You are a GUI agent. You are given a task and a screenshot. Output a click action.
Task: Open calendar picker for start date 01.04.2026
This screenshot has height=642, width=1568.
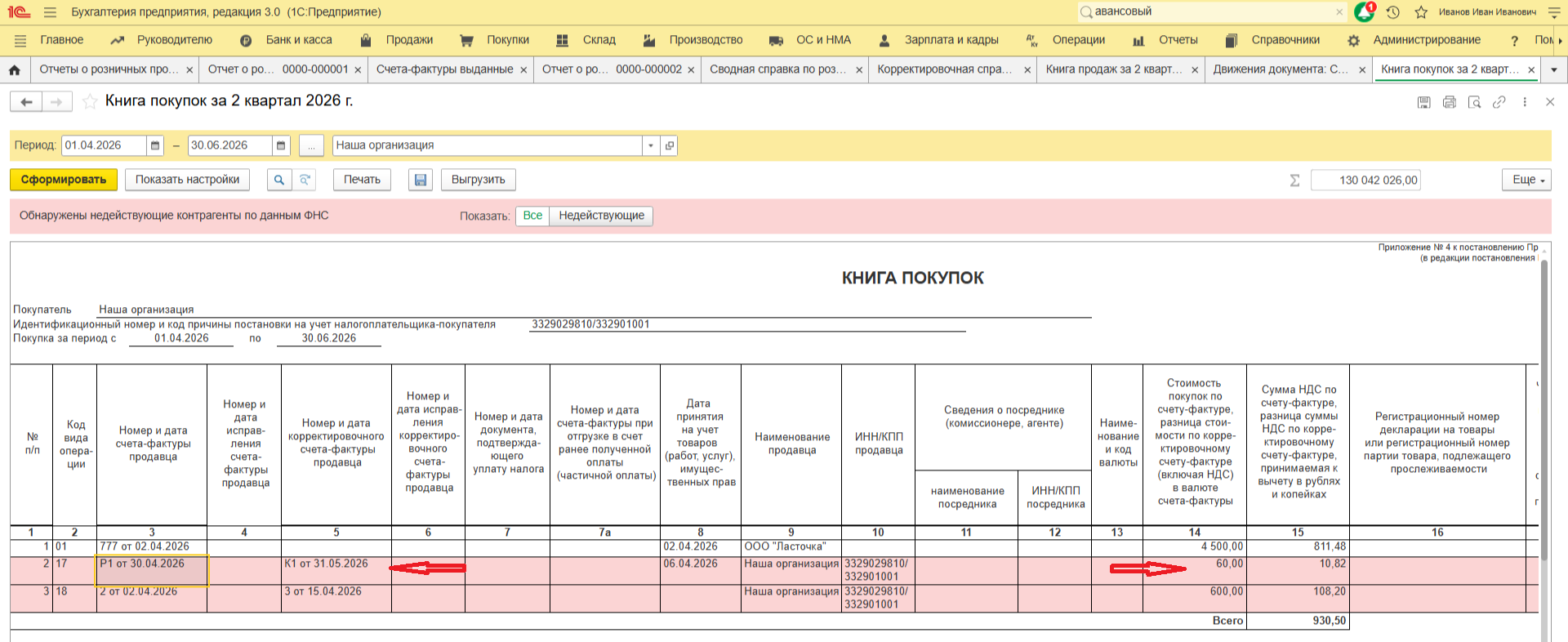coord(155,145)
